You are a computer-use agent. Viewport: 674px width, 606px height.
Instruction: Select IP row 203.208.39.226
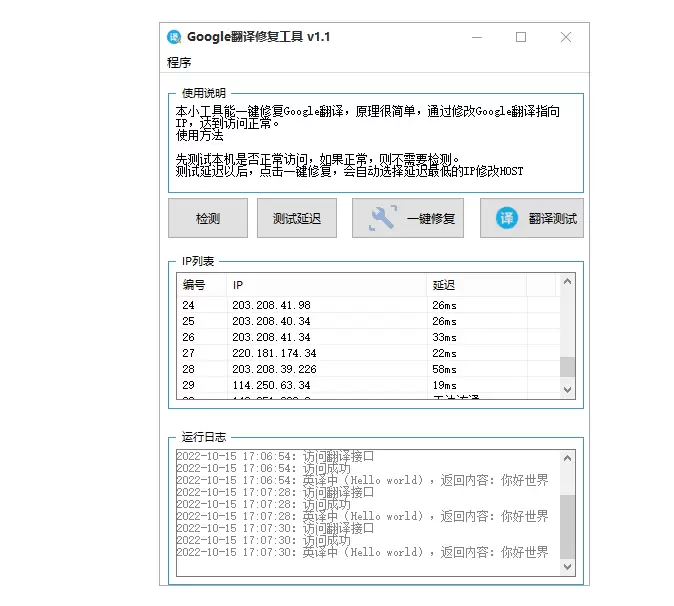368,369
